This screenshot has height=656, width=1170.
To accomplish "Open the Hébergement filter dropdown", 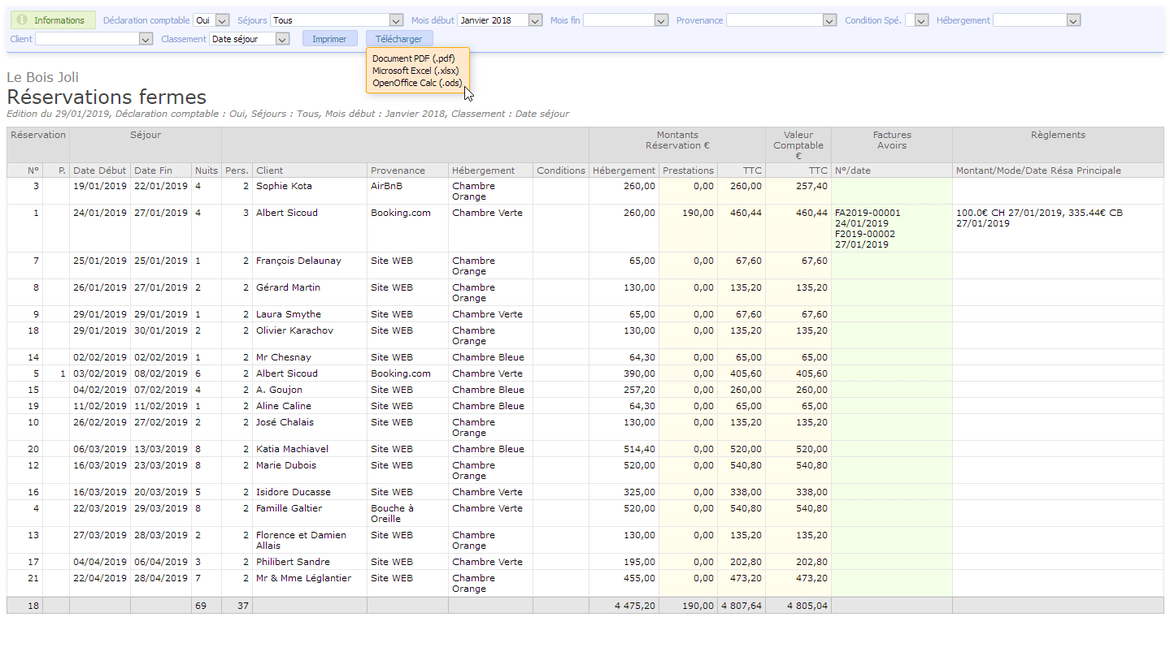I will click(x=1073, y=20).
